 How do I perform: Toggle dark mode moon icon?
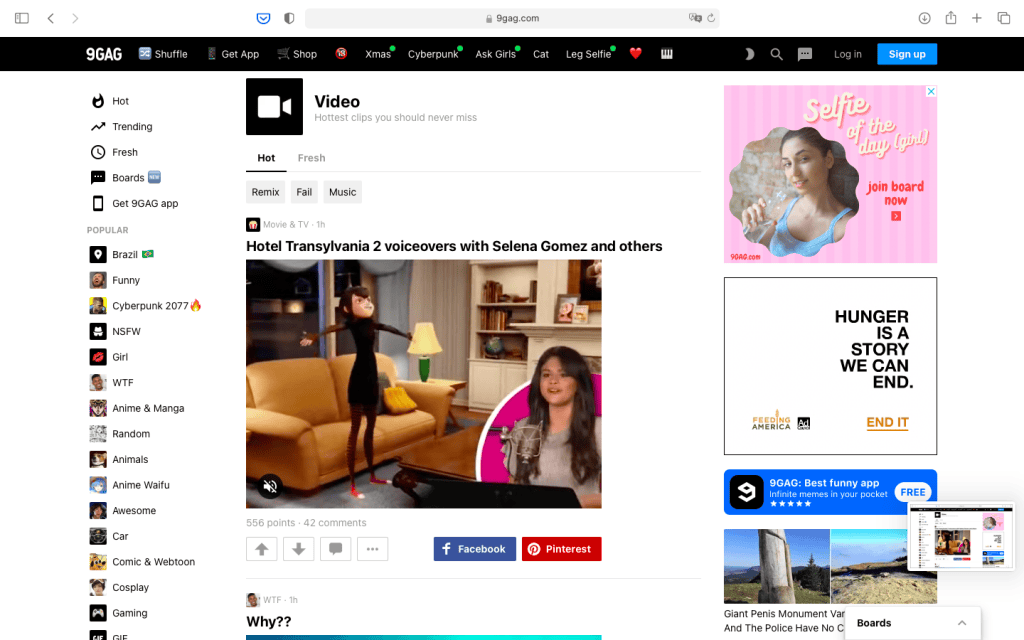point(749,54)
